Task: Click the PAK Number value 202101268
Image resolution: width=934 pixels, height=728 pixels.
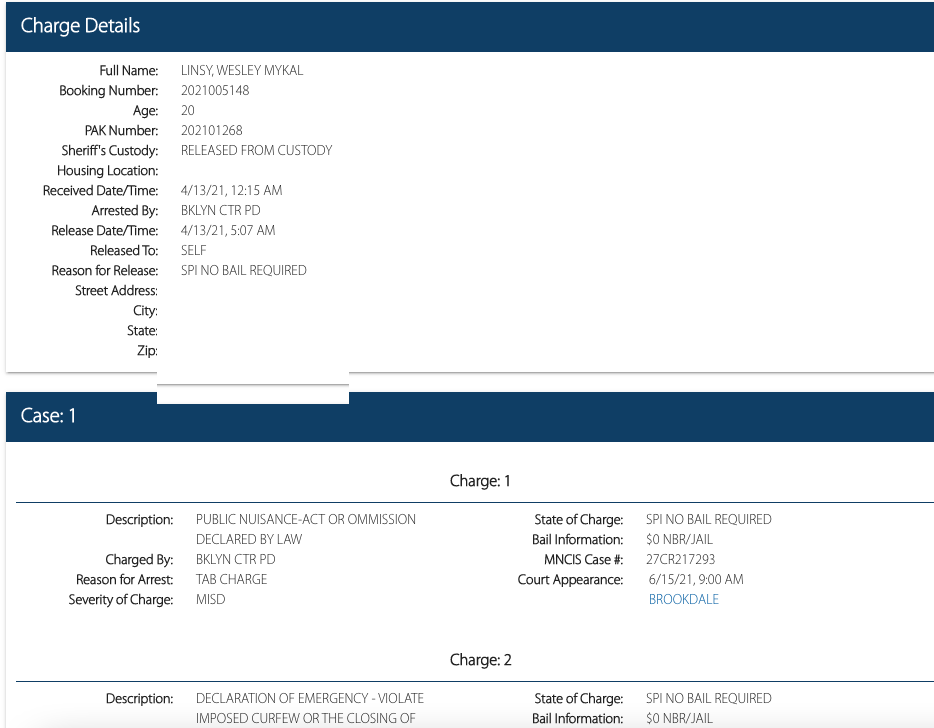Action: (x=211, y=131)
